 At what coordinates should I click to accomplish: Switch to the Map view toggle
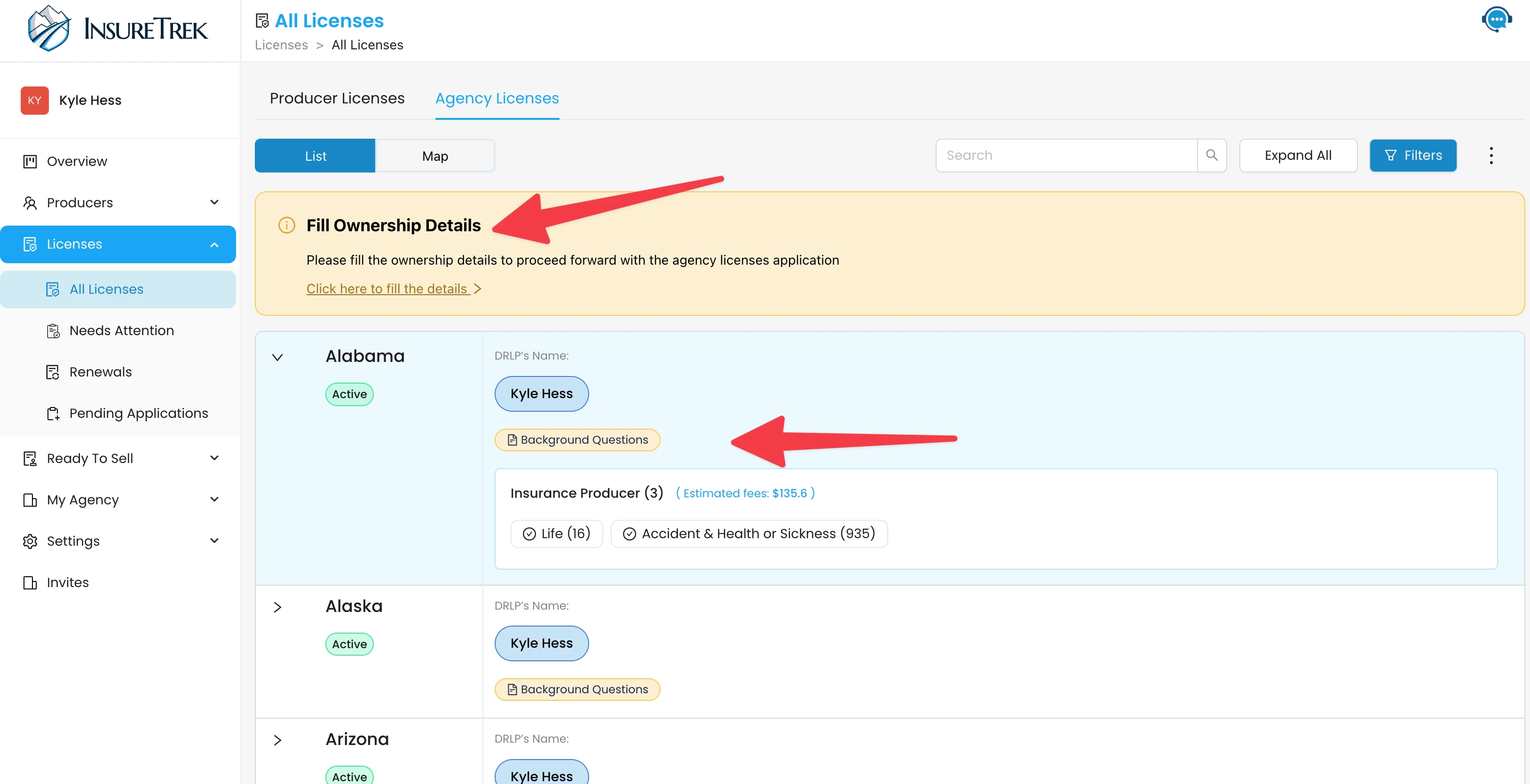tap(435, 156)
